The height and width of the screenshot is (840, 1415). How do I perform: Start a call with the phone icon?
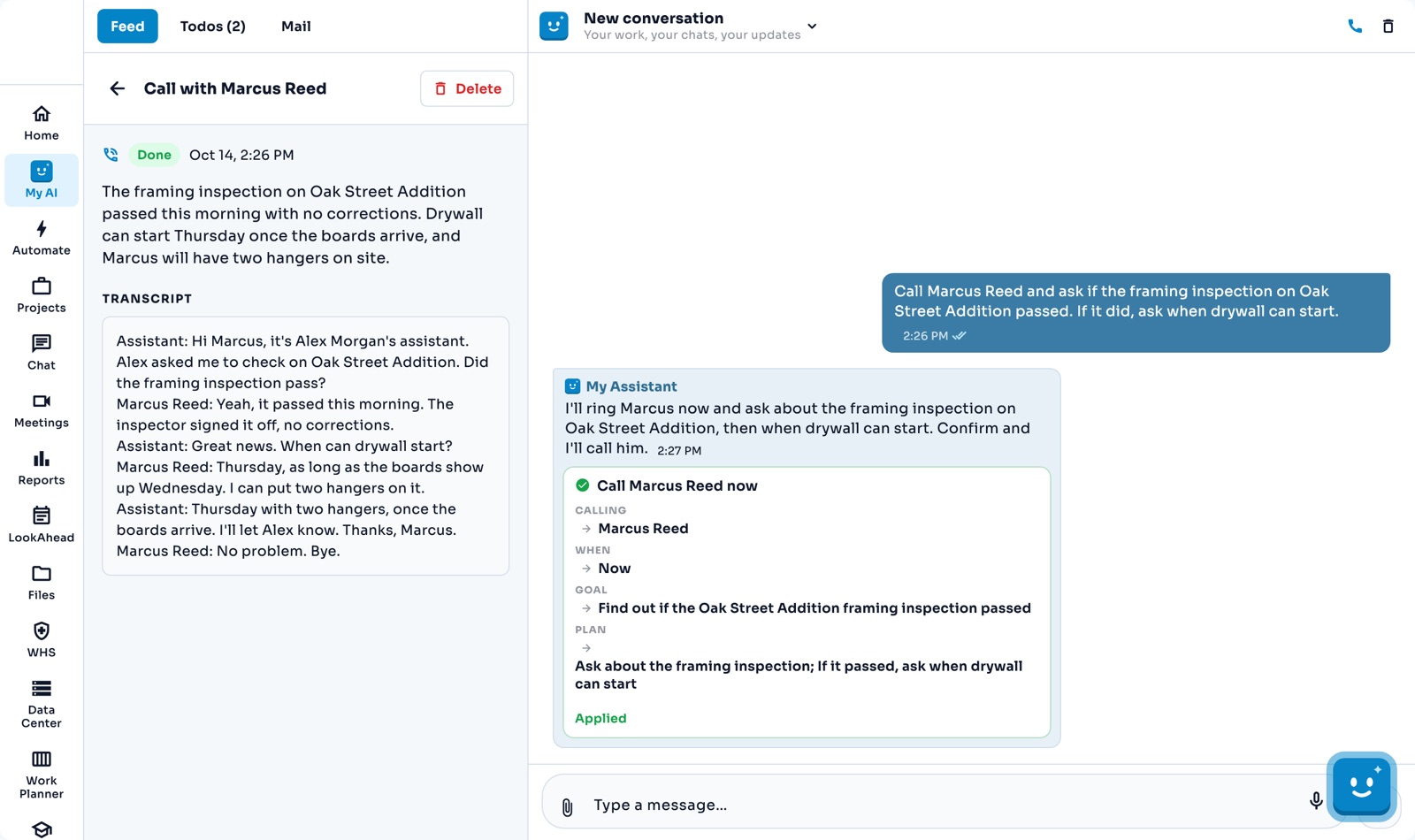tap(1355, 27)
